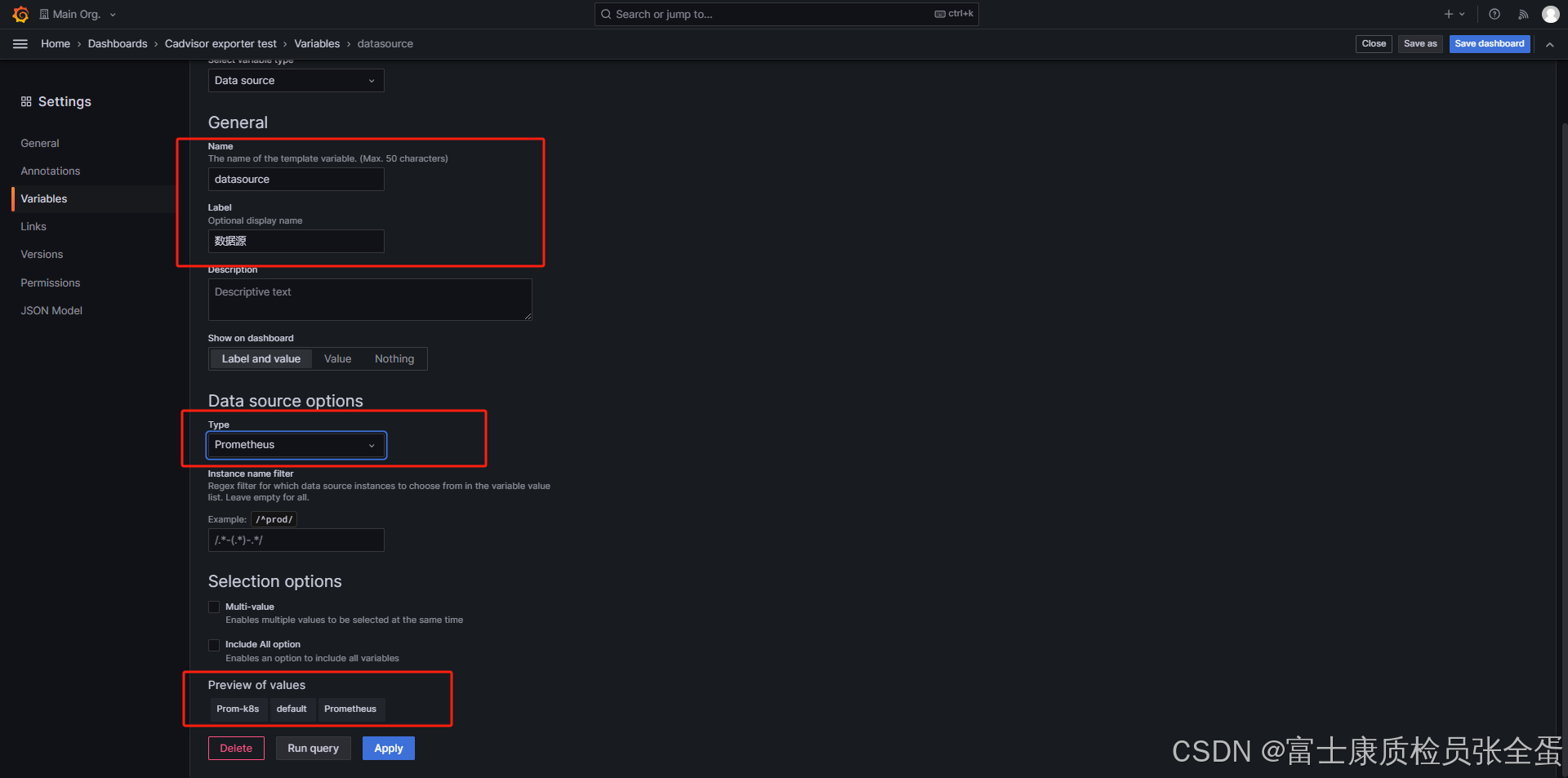This screenshot has height=778, width=1568.
Task: Go to Home breadcrumb
Action: [x=56, y=44]
